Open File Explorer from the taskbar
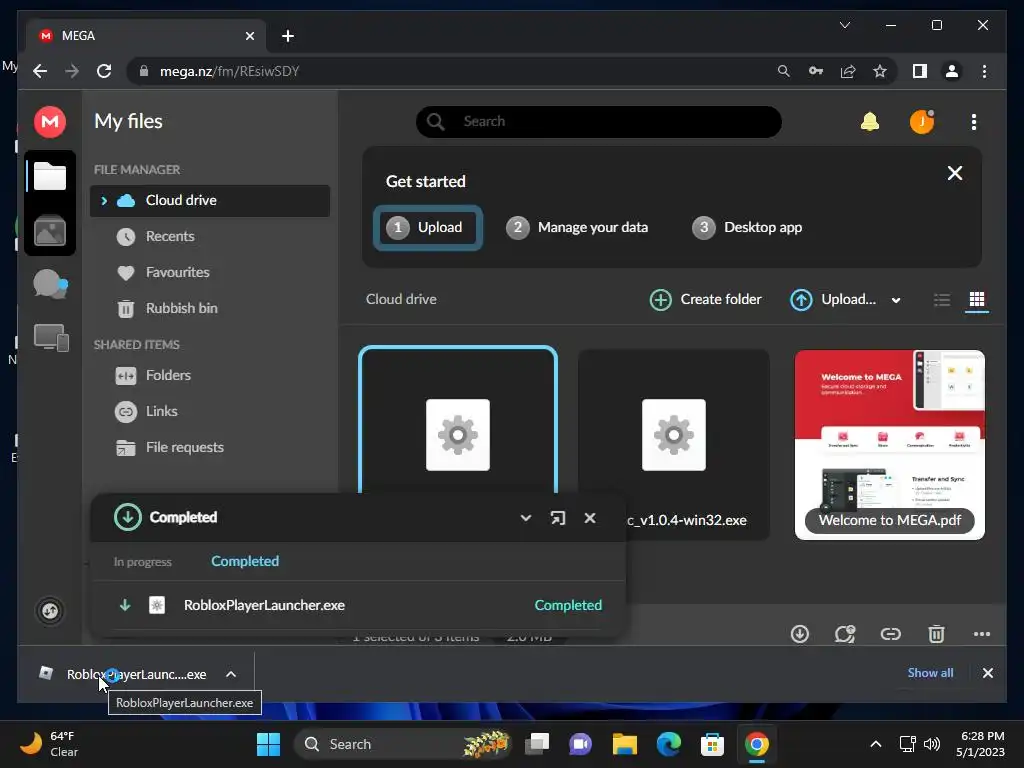This screenshot has width=1024, height=768. 624,744
